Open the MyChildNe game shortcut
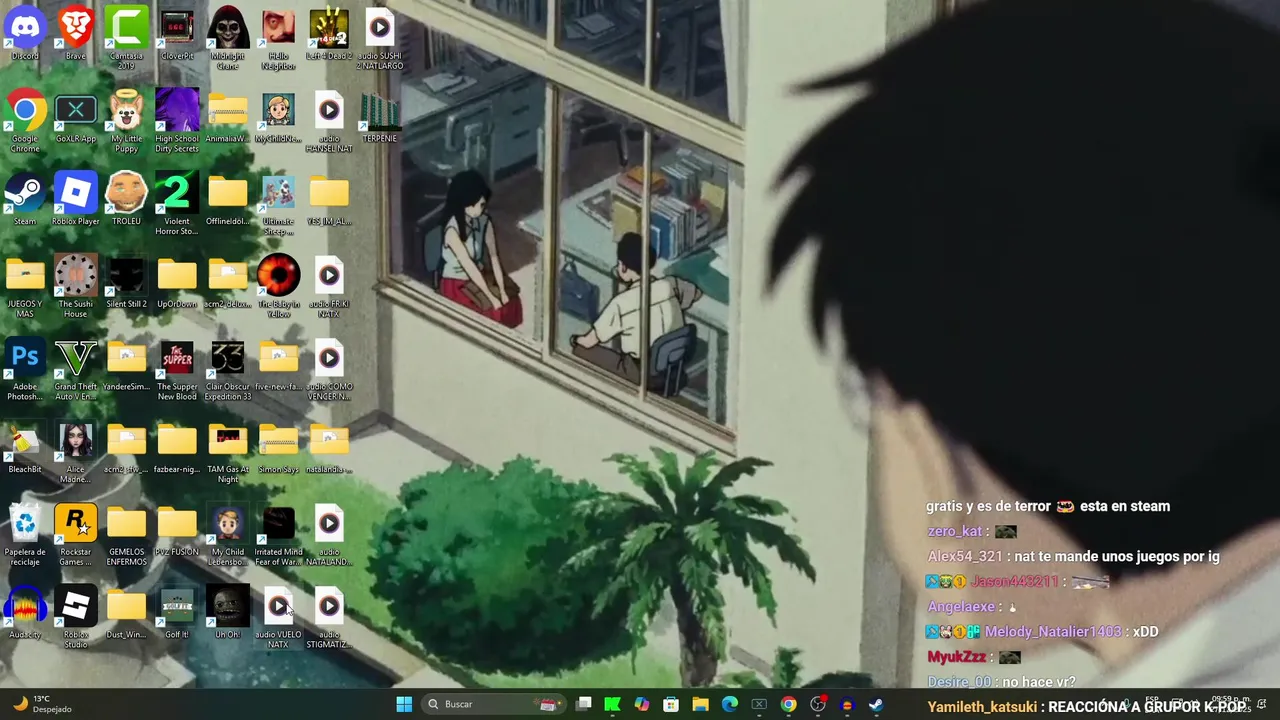 click(278, 118)
